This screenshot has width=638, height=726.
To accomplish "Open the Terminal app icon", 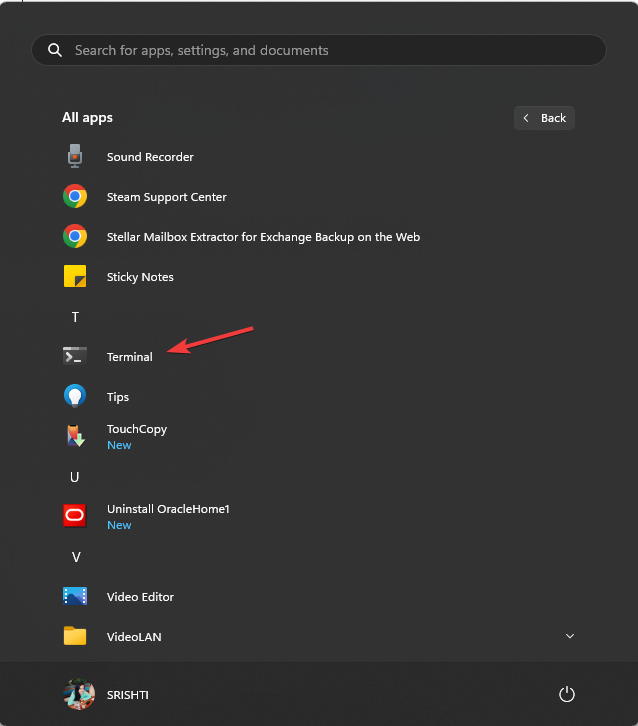I will [x=75, y=356].
